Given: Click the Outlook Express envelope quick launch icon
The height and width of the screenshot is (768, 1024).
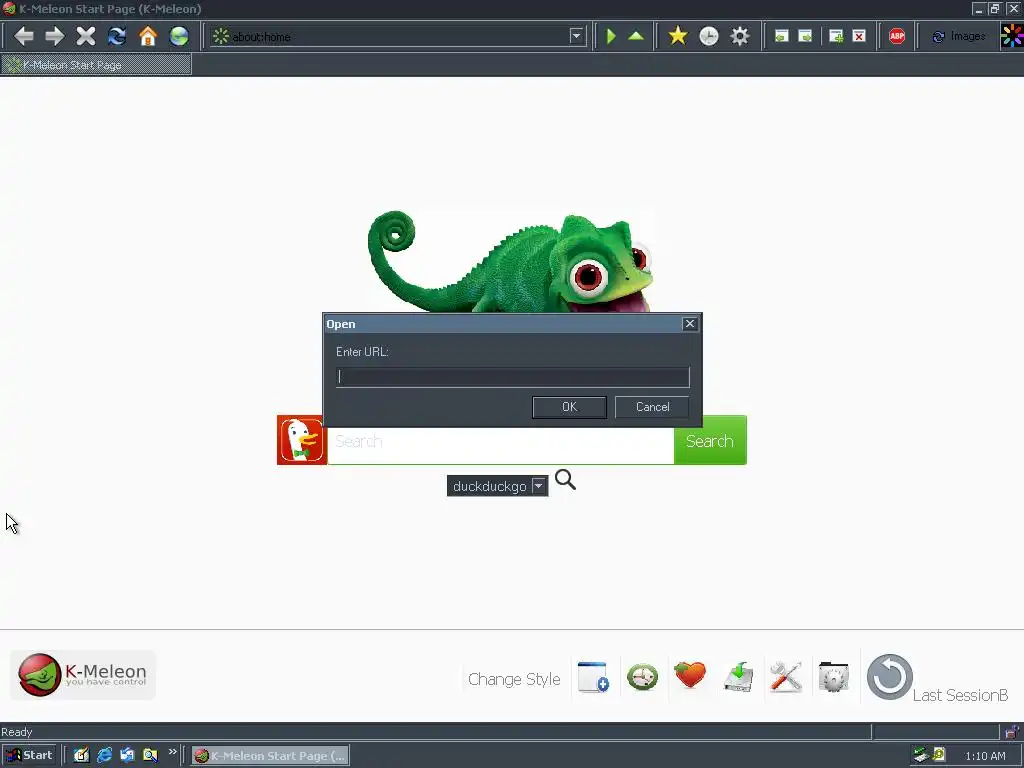Looking at the screenshot, I should click(x=127, y=756).
